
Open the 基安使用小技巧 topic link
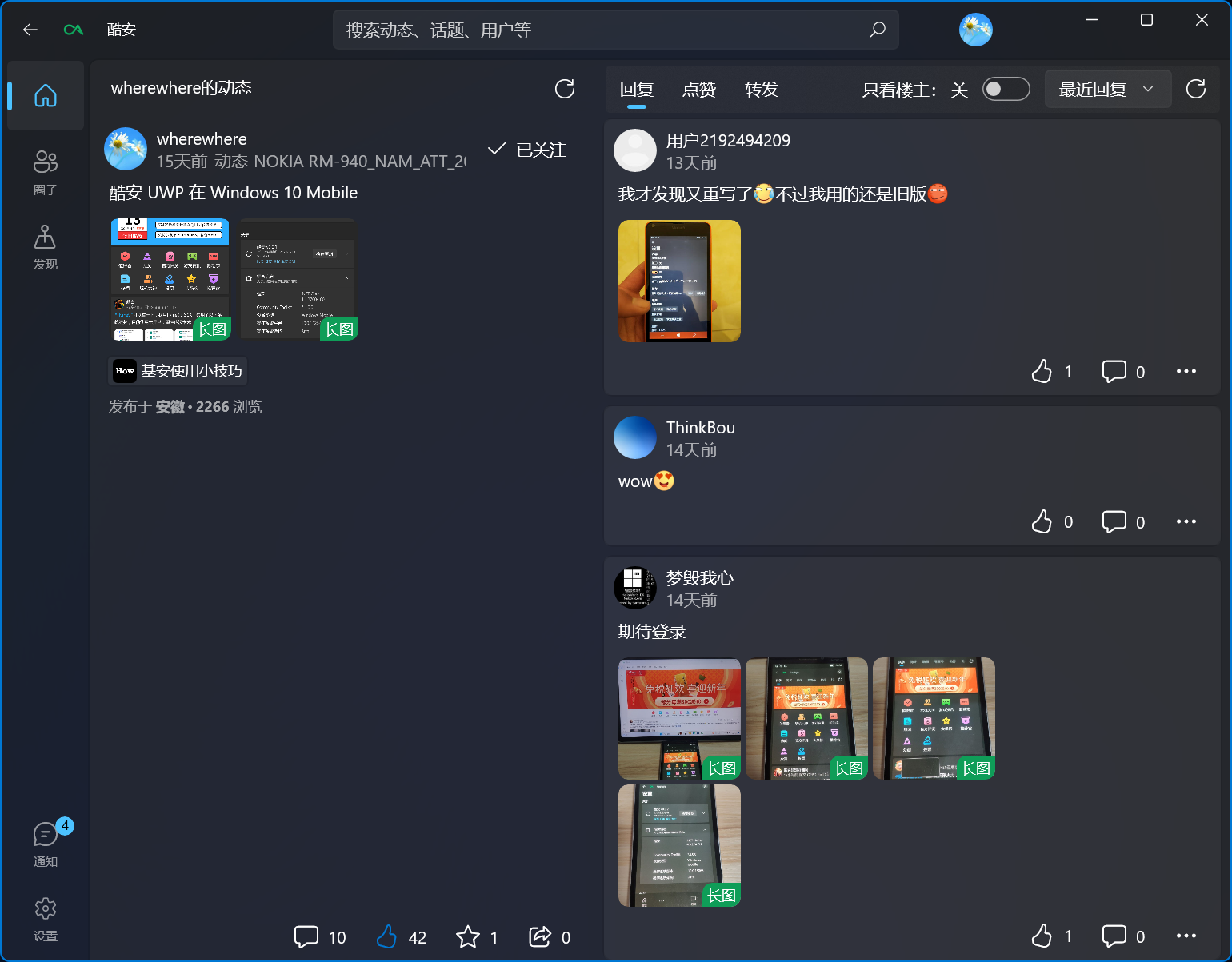pos(178,371)
